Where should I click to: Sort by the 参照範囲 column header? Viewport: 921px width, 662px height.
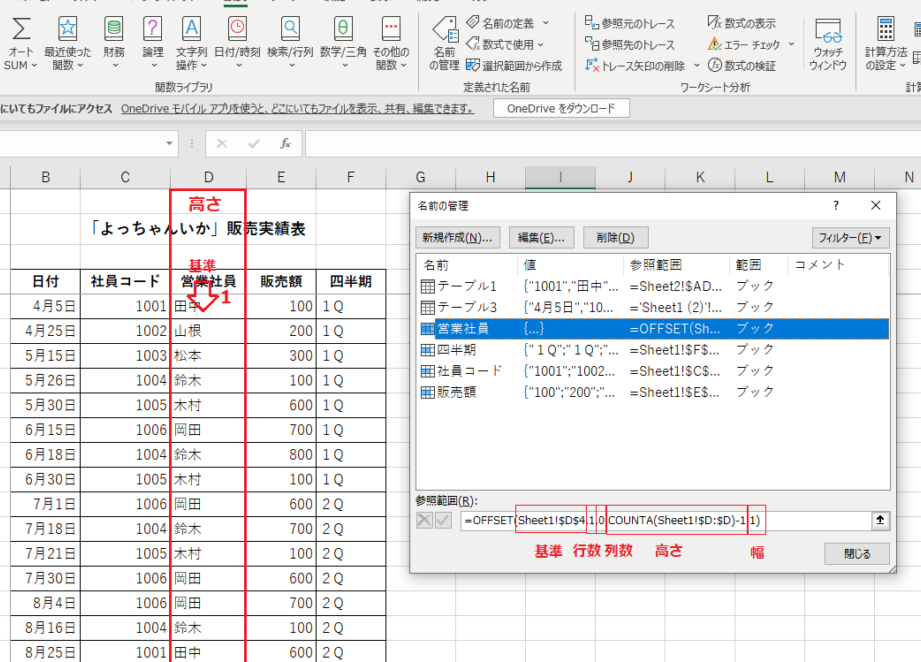click(x=676, y=265)
